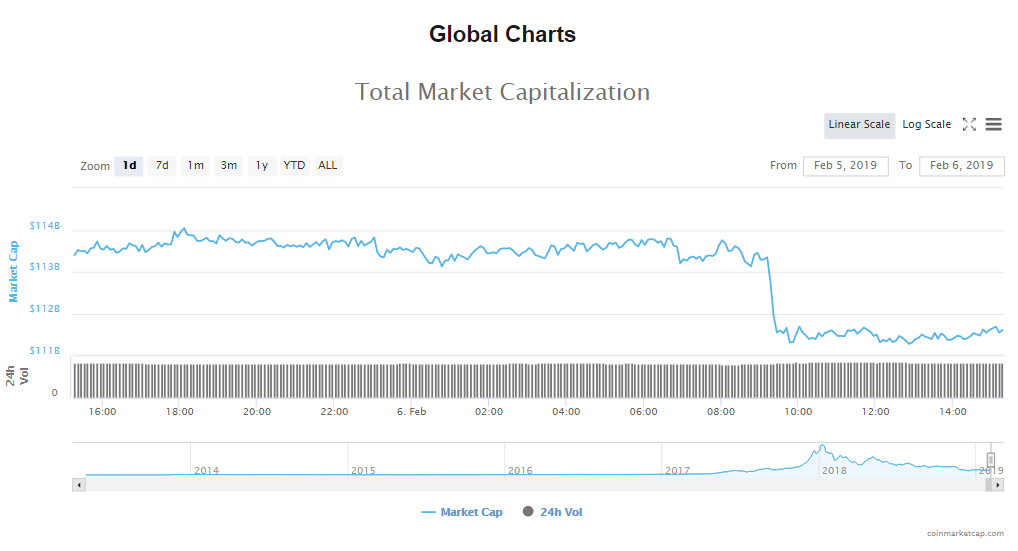Click the scroll left arrow in navigator
This screenshot has width=1018, height=551.
(x=79, y=485)
